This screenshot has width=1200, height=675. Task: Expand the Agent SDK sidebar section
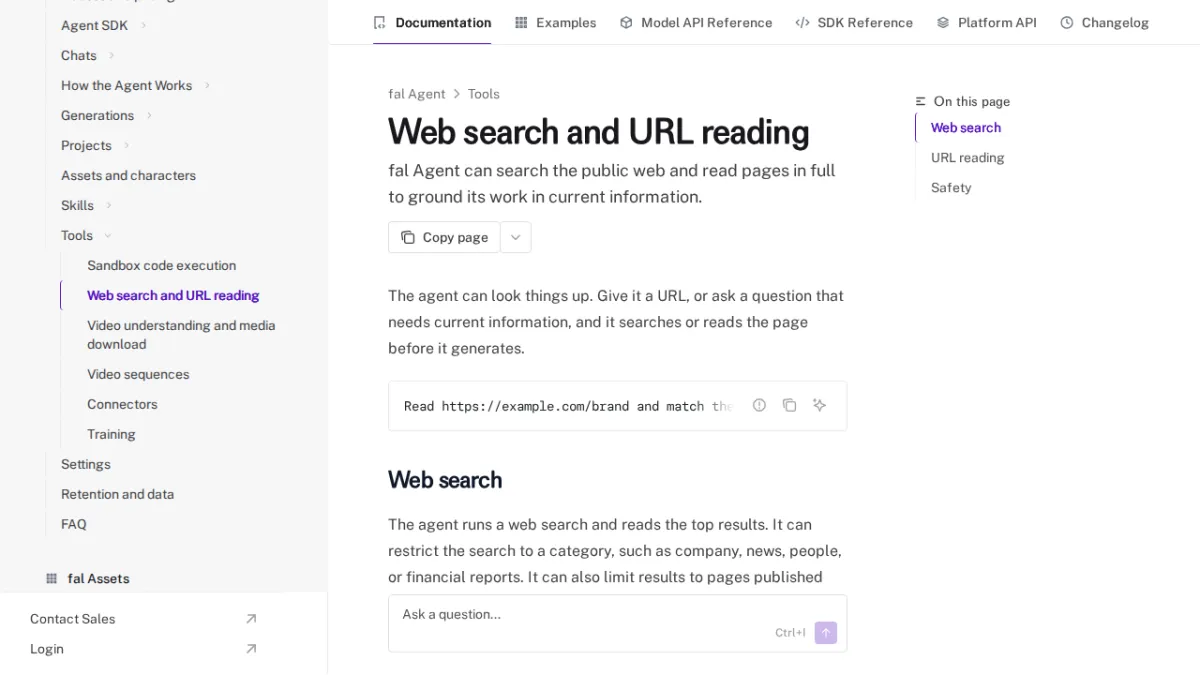point(143,25)
